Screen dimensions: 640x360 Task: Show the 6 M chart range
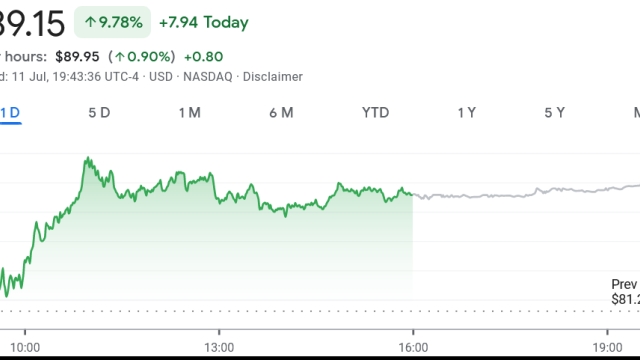281,113
